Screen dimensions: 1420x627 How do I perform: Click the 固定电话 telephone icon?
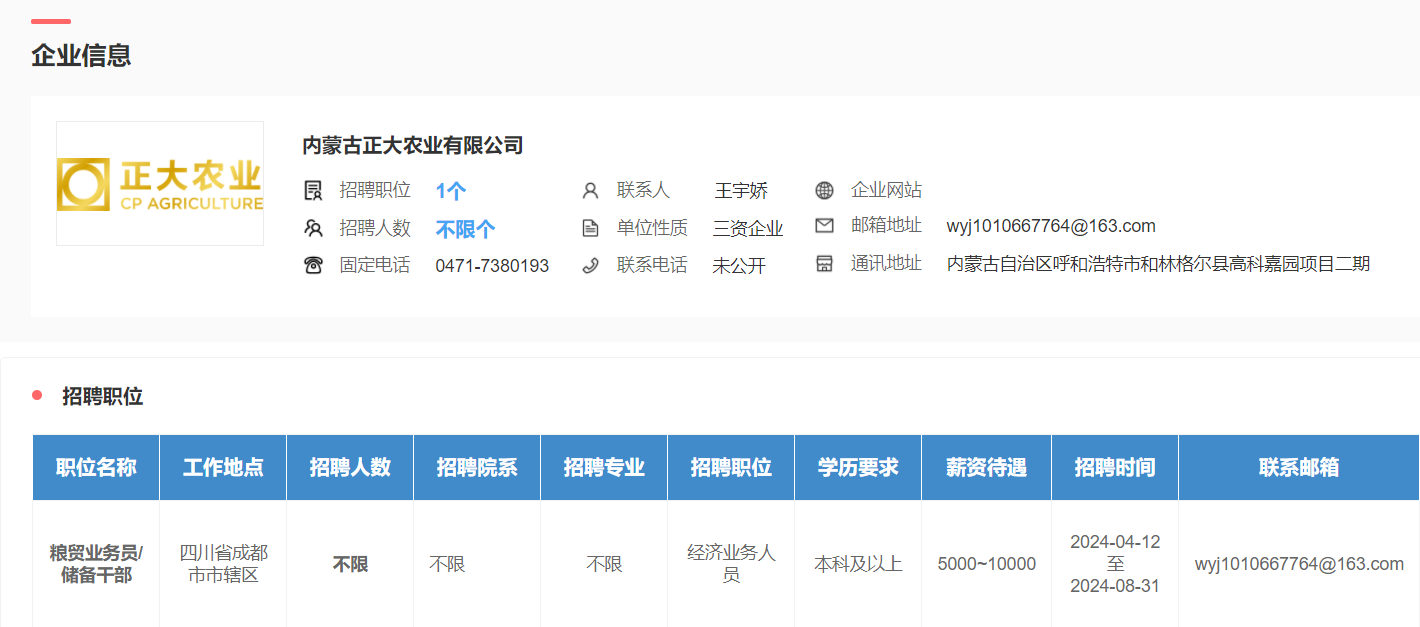click(x=313, y=265)
